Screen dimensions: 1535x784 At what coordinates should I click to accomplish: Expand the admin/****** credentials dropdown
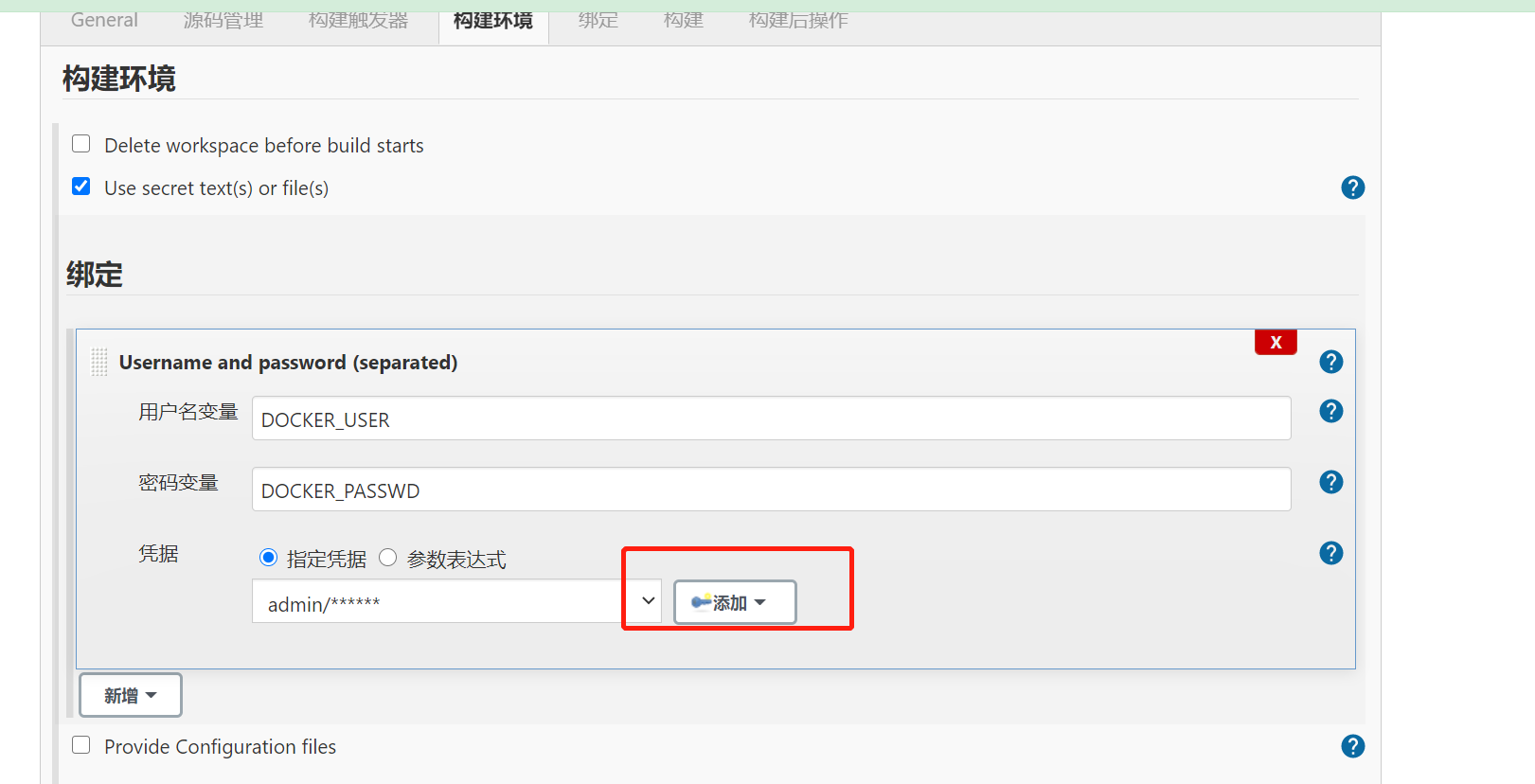pyautogui.click(x=456, y=601)
